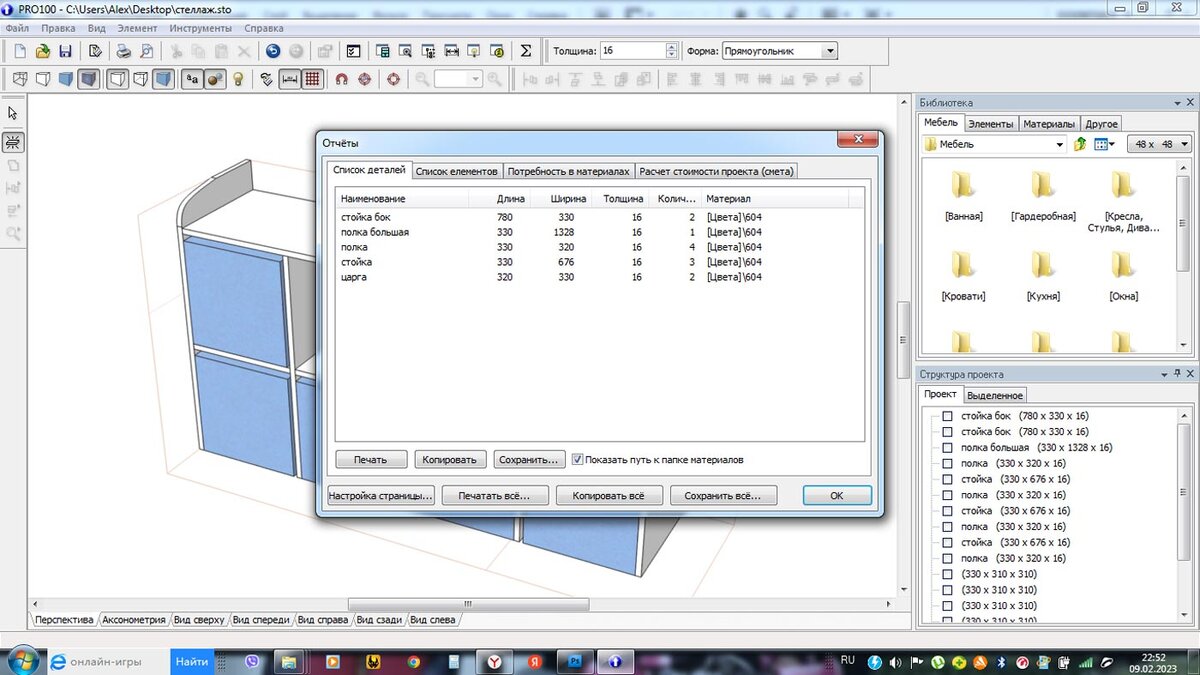The height and width of the screenshot is (675, 1200).
Task: Click the light bulb lighting icon
Action: pos(238,79)
